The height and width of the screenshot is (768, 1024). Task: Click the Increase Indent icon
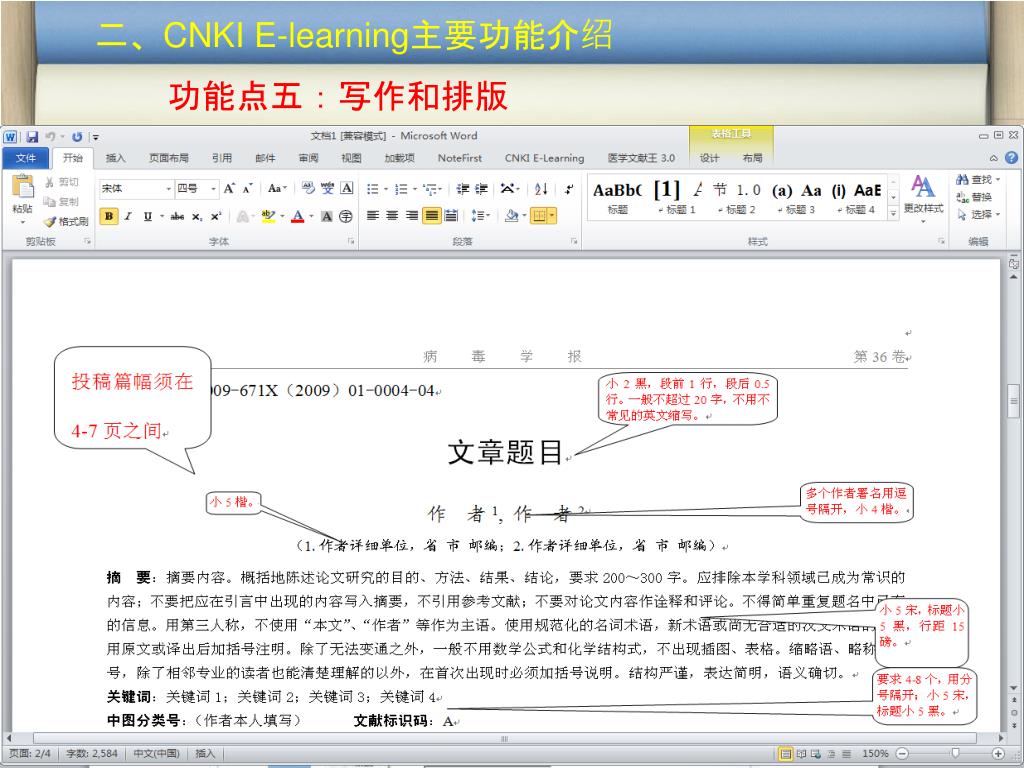(x=481, y=189)
